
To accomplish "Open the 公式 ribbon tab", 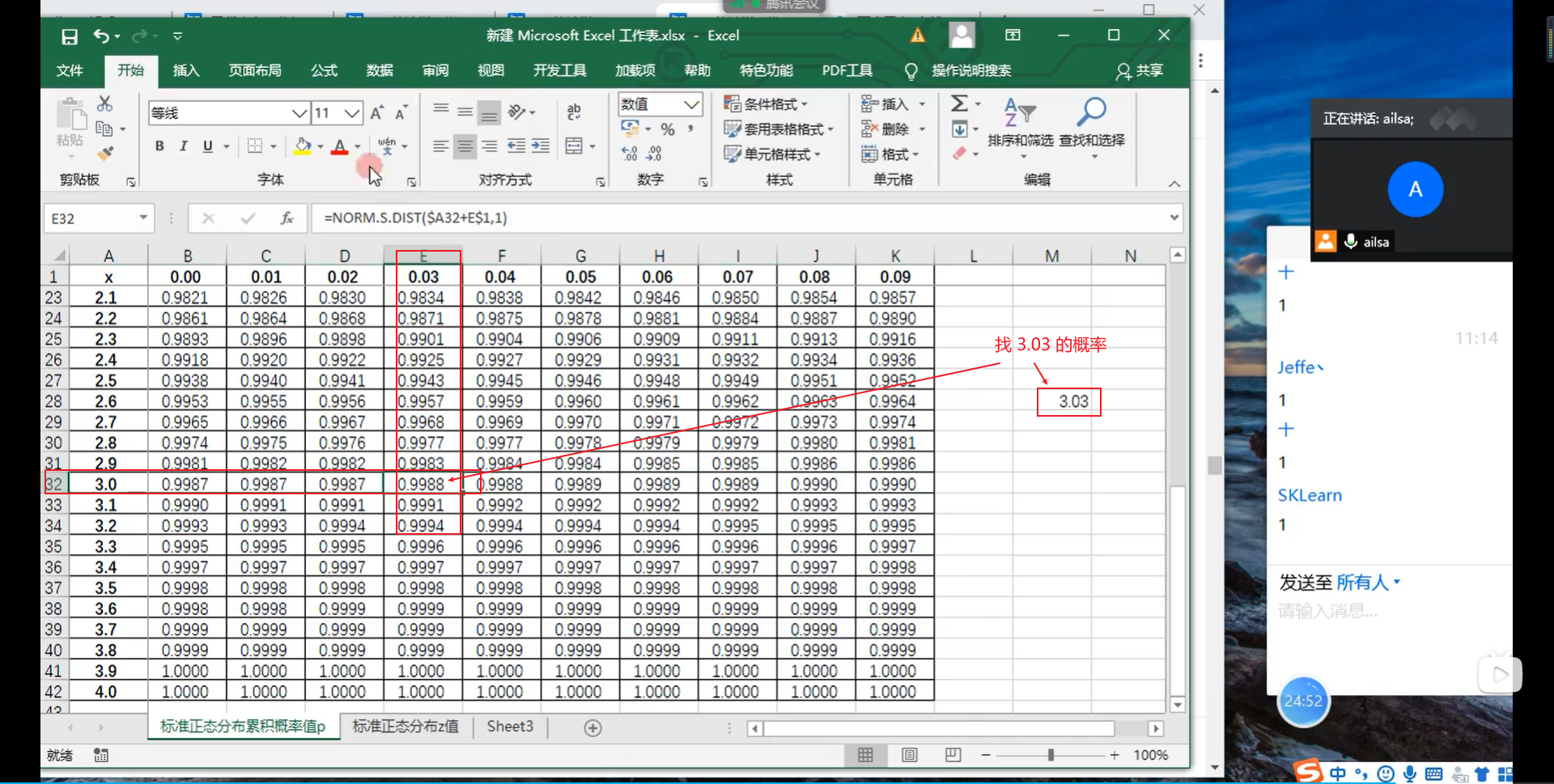I will pos(324,70).
